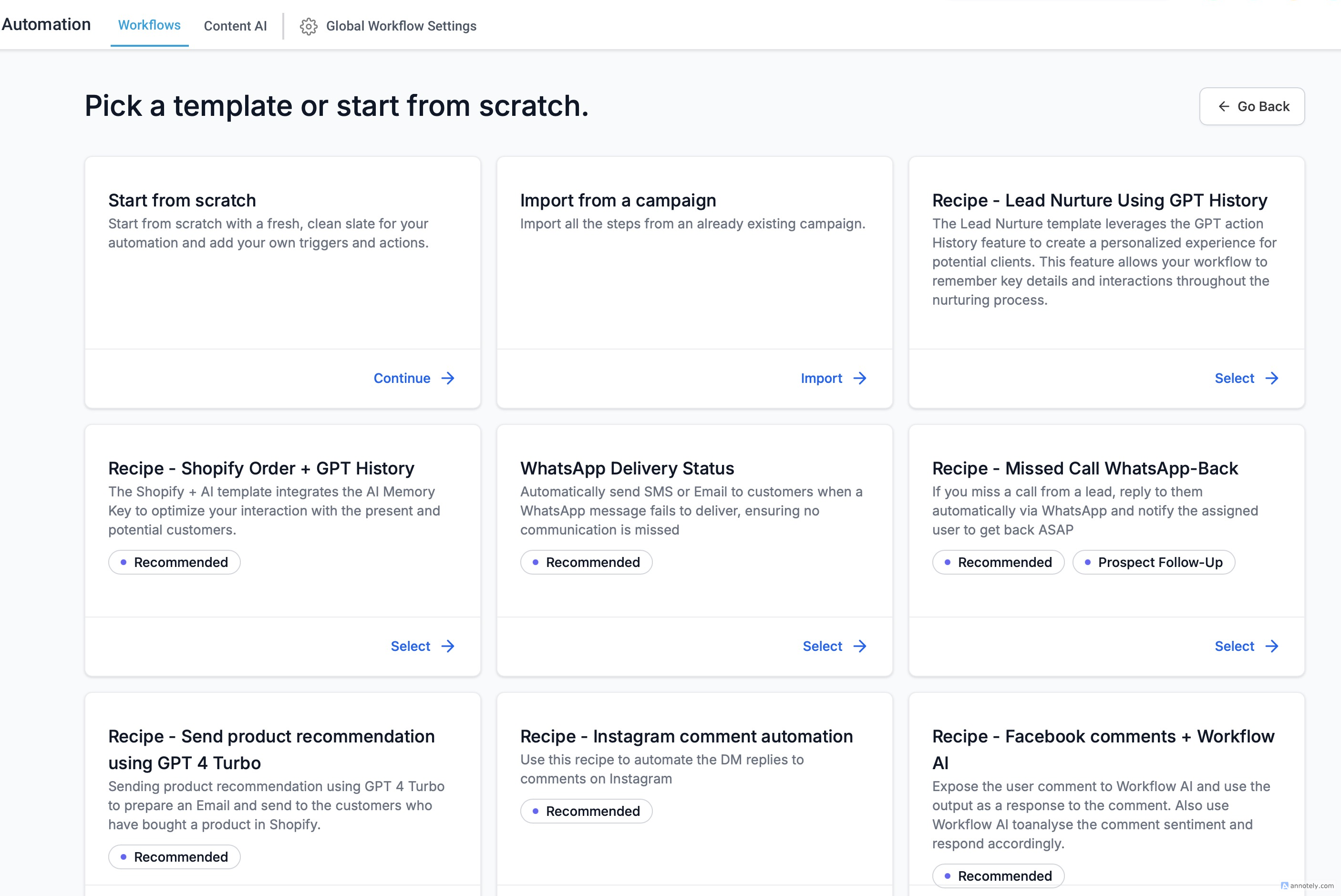Click the Go Back arrow icon
Screen dimensions: 1341x896
tap(1223, 106)
